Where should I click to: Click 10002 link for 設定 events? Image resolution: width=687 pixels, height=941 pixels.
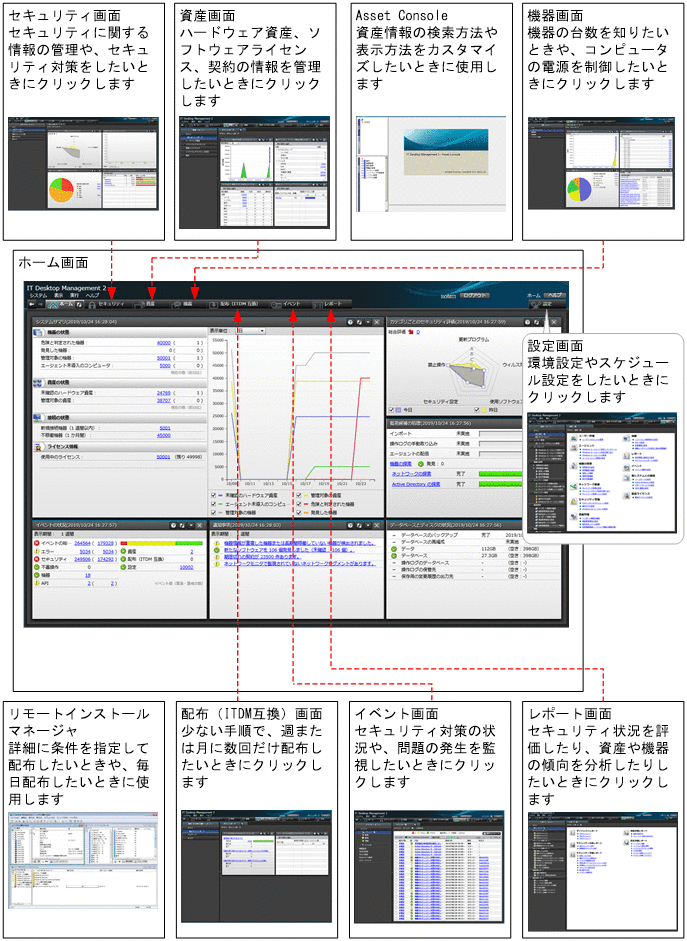[x=187, y=567]
